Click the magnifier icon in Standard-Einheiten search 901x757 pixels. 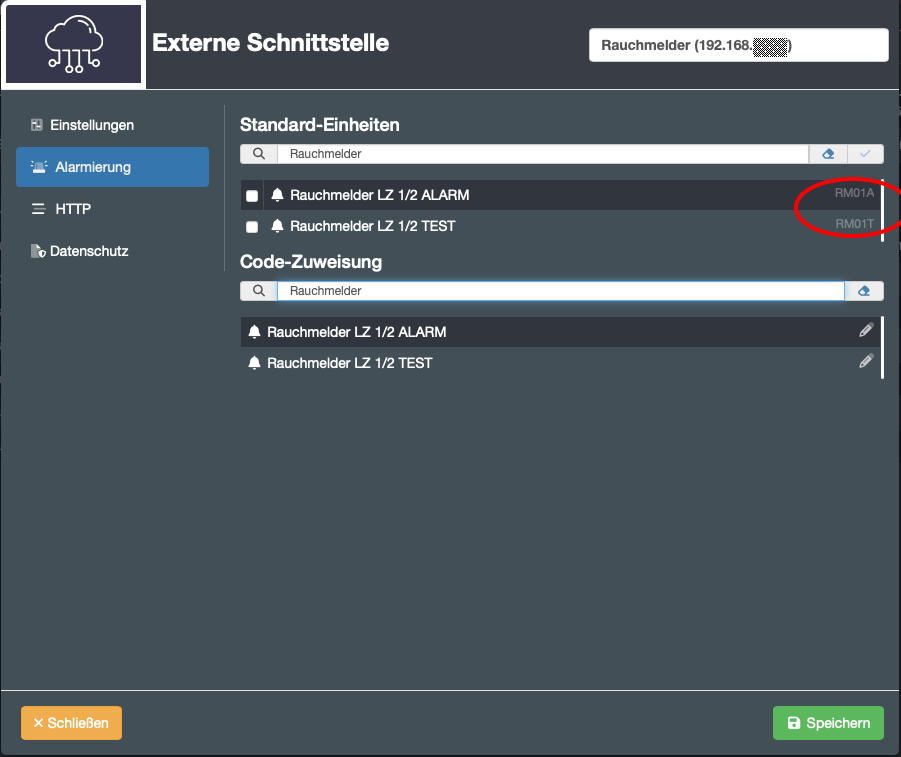[259, 154]
